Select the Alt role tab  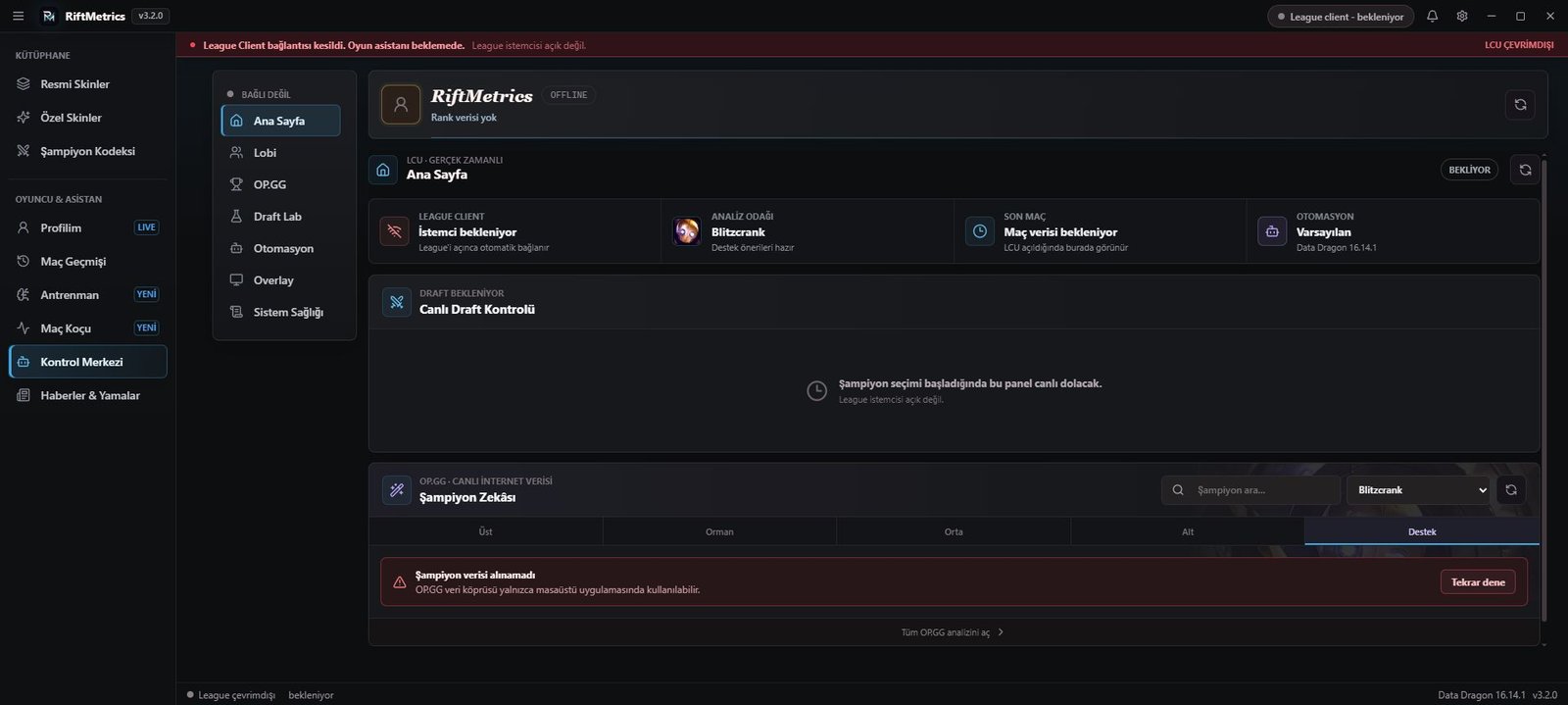tap(1188, 531)
